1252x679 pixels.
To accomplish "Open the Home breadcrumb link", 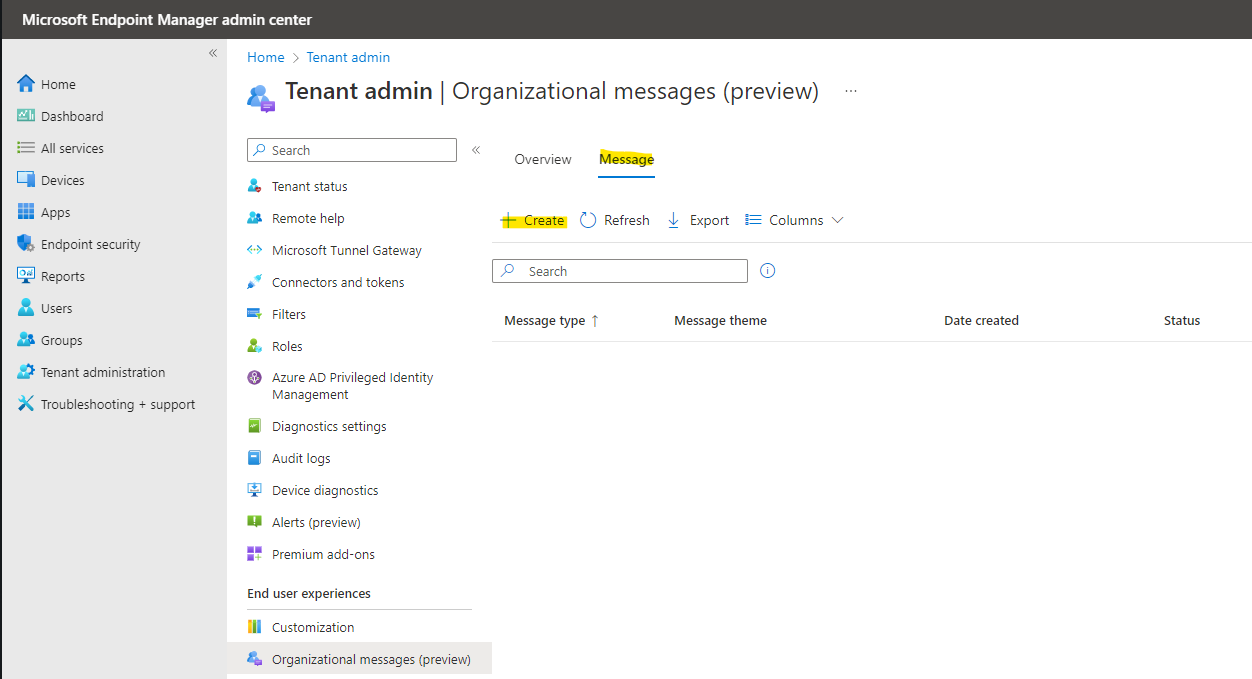I will point(265,57).
